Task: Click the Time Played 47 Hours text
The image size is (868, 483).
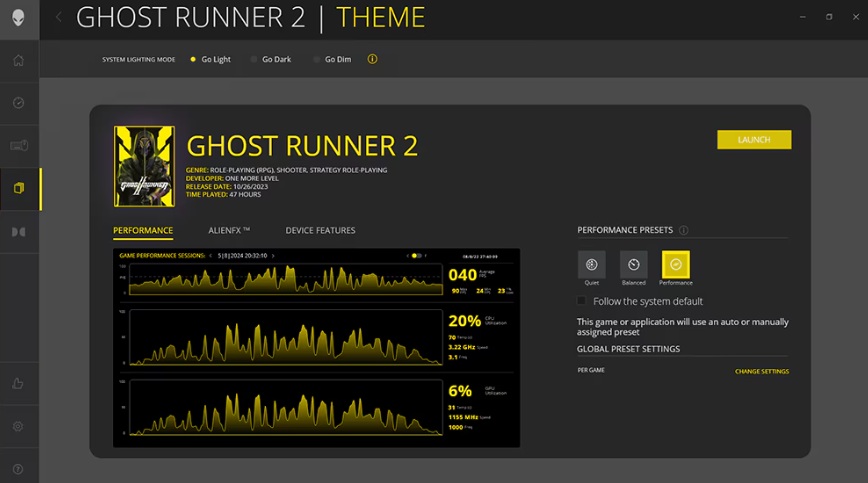Action: point(223,195)
